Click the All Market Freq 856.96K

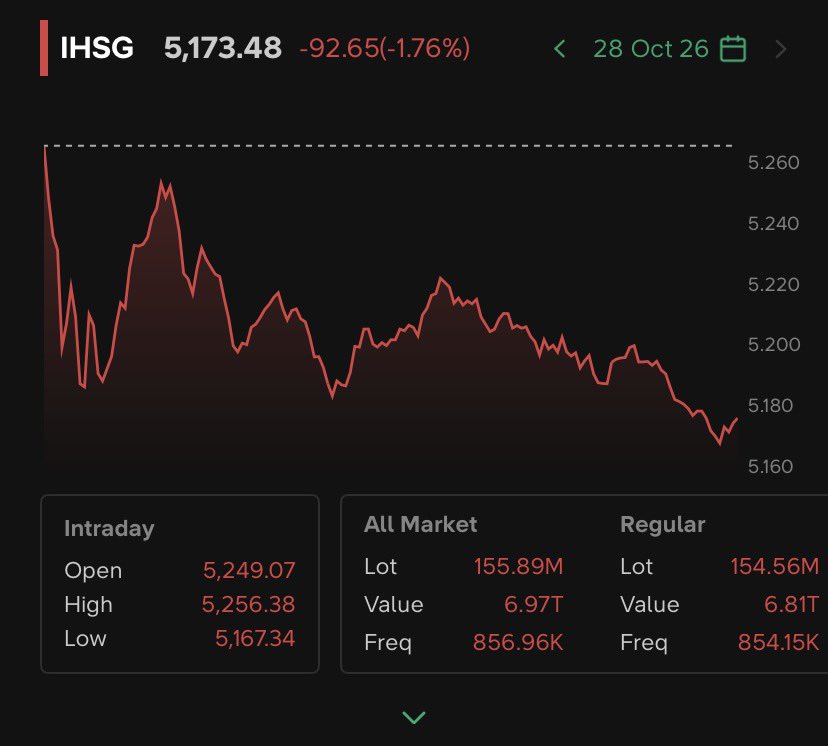pyautogui.click(x=518, y=643)
